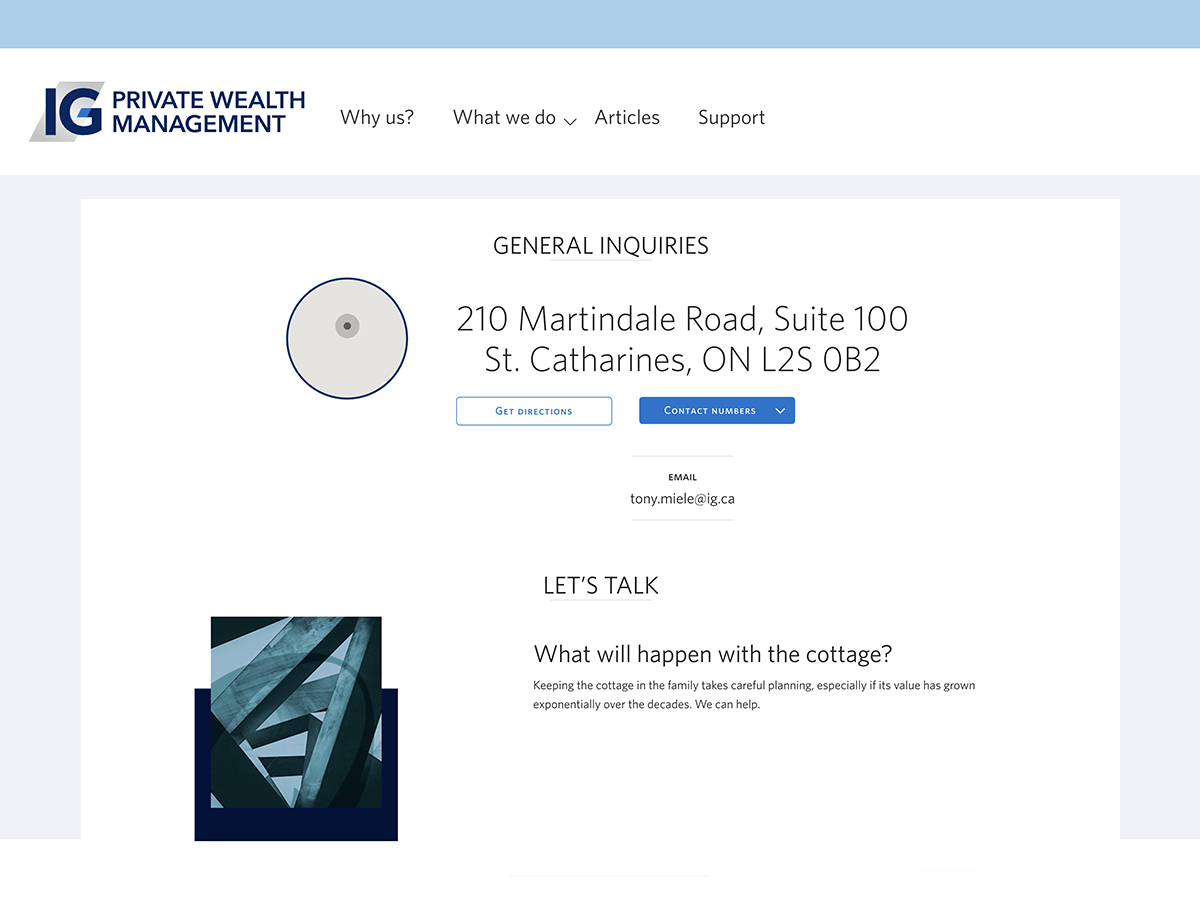Click the IG logo icon

pyautogui.click(x=66, y=113)
